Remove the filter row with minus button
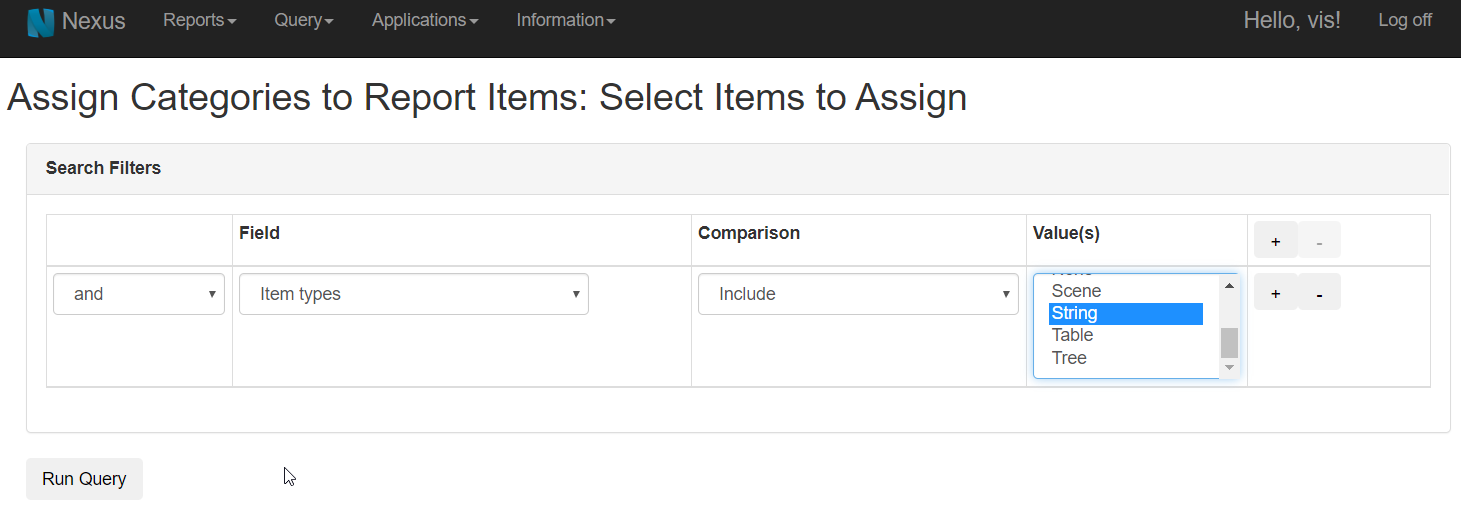 pyautogui.click(x=1319, y=293)
